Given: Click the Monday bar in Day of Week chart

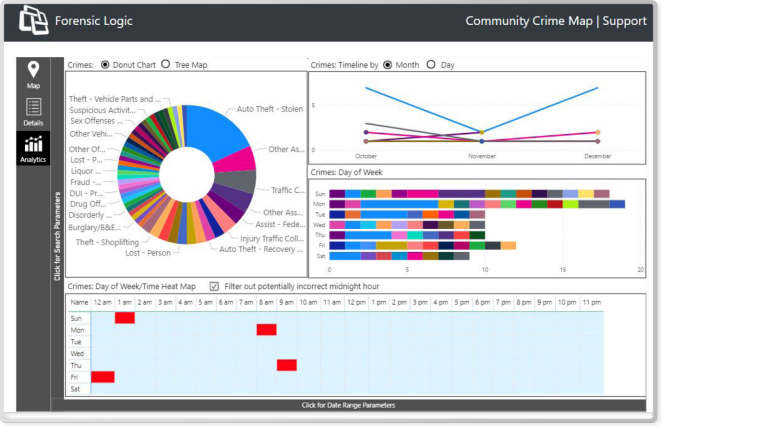Looking at the screenshot, I should [477, 204].
